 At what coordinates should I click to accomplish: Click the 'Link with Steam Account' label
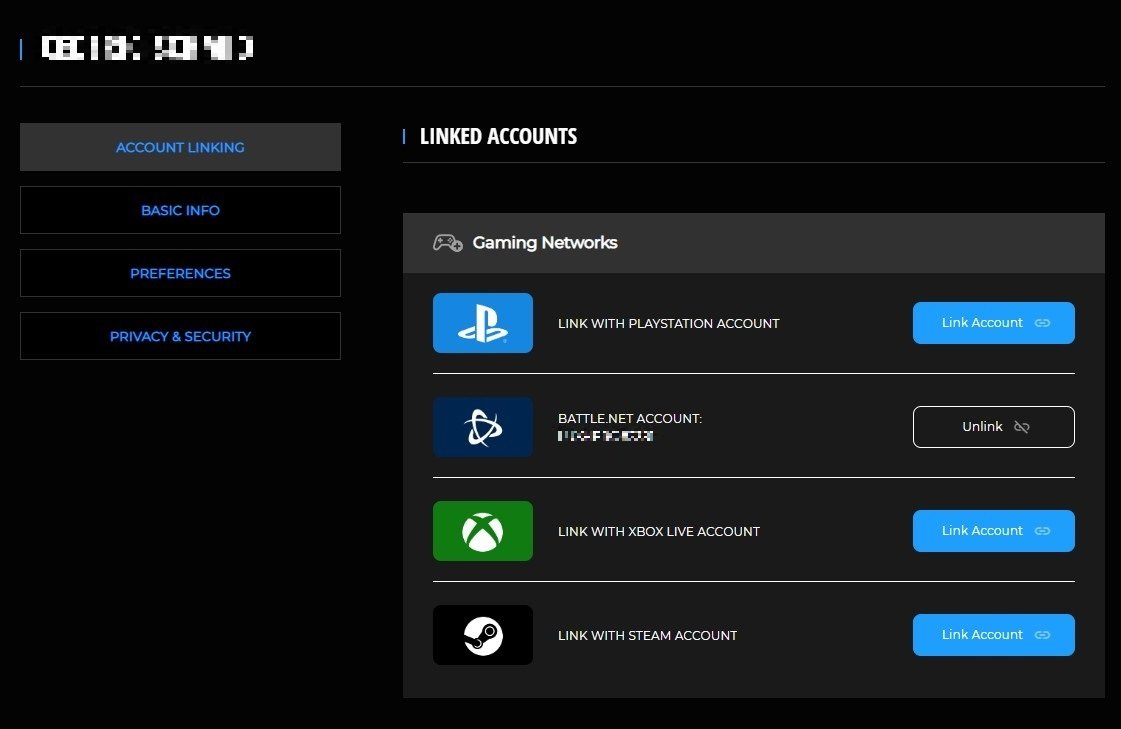point(647,635)
